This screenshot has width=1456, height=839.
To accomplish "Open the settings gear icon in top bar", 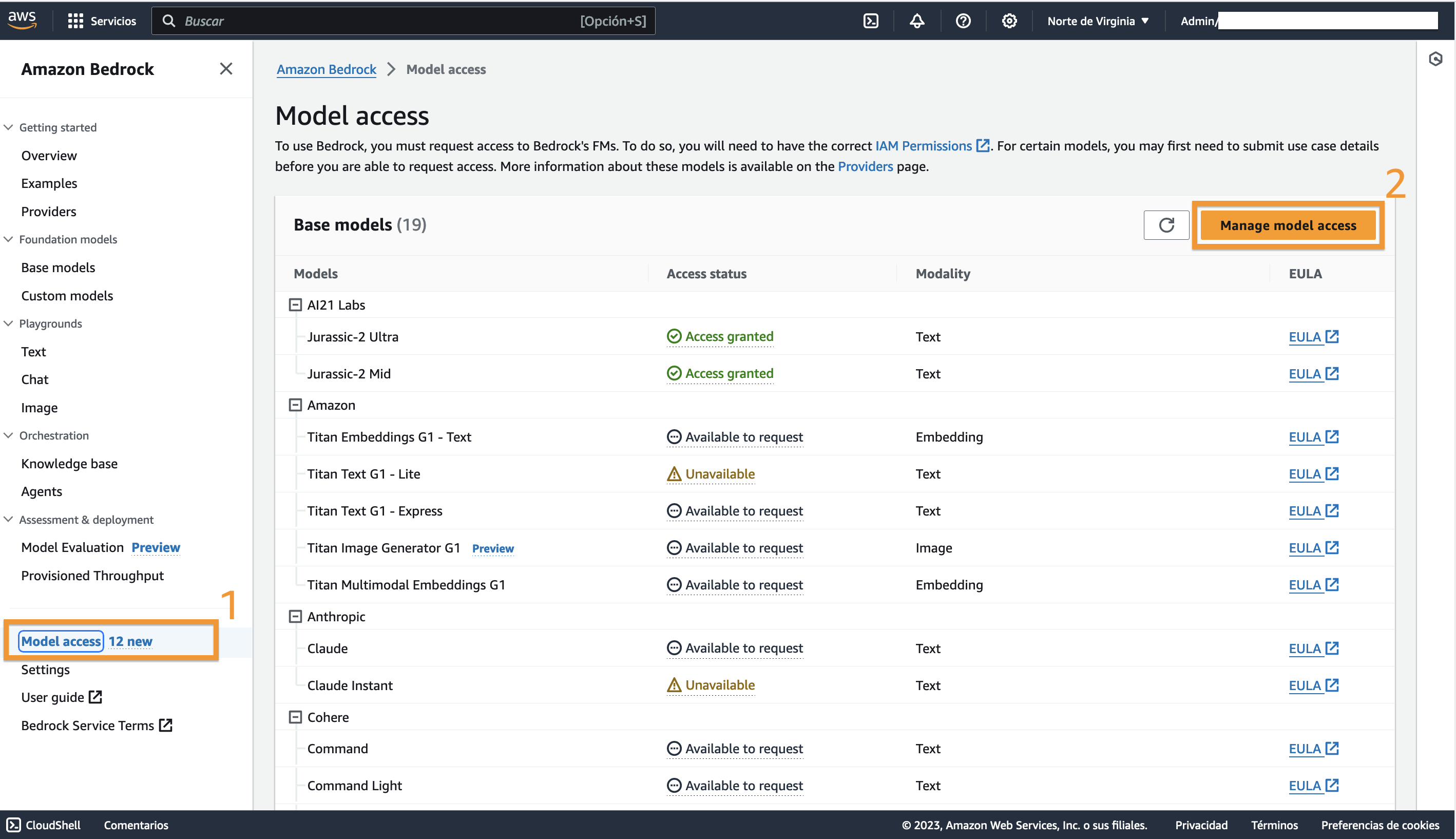I will point(1009,22).
